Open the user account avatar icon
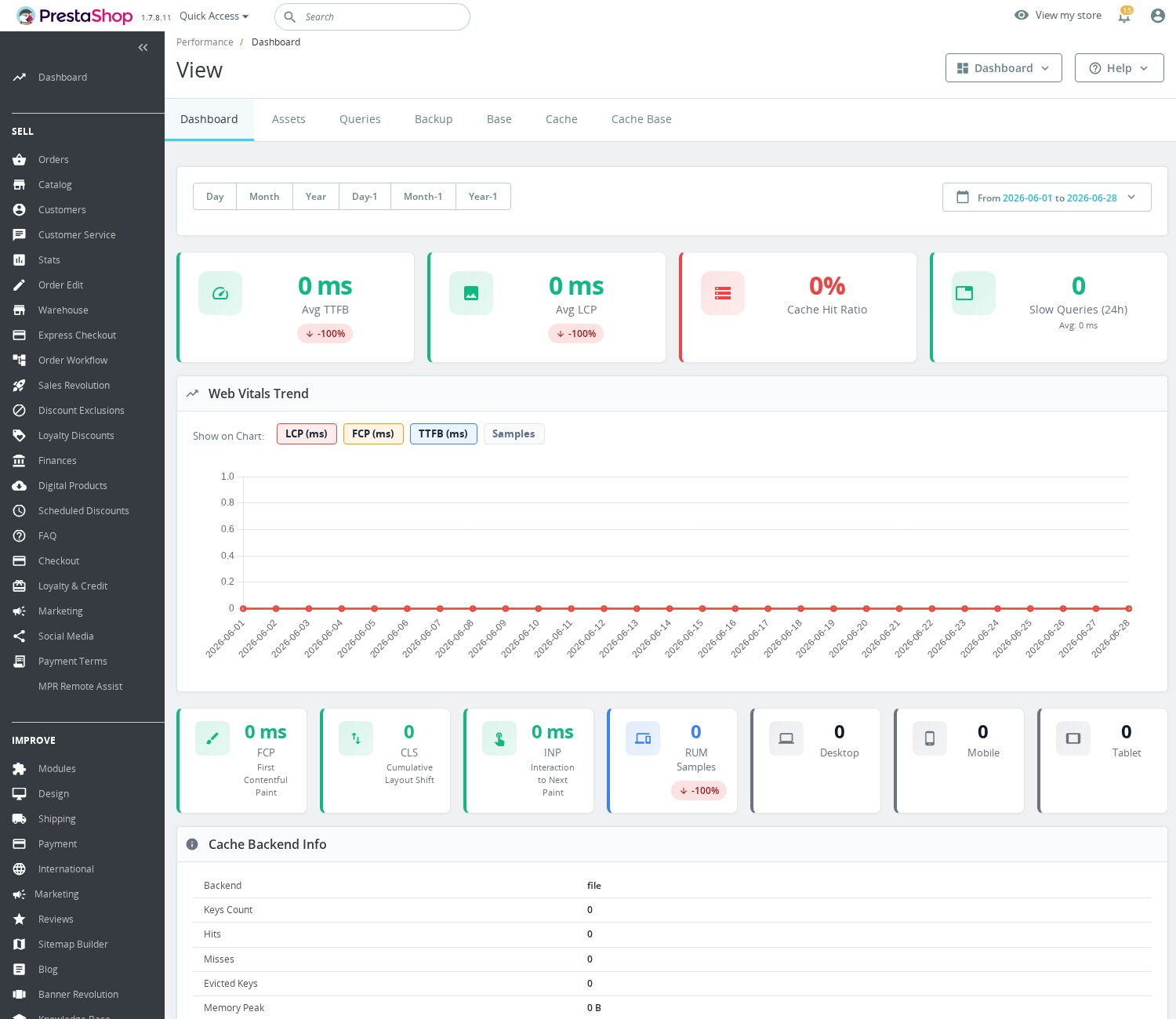Image resolution: width=1176 pixels, height=1019 pixels. click(1157, 16)
